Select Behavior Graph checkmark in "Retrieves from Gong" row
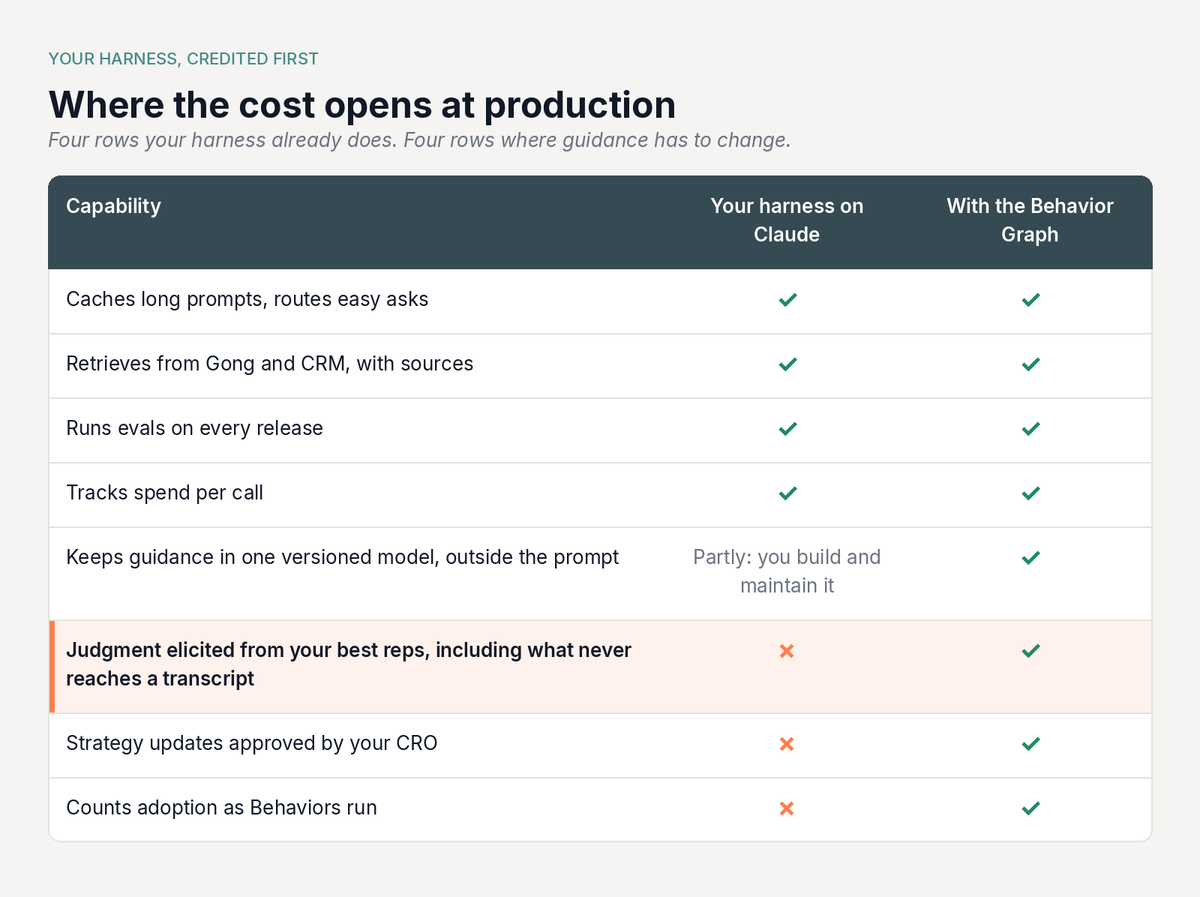 point(1031,364)
